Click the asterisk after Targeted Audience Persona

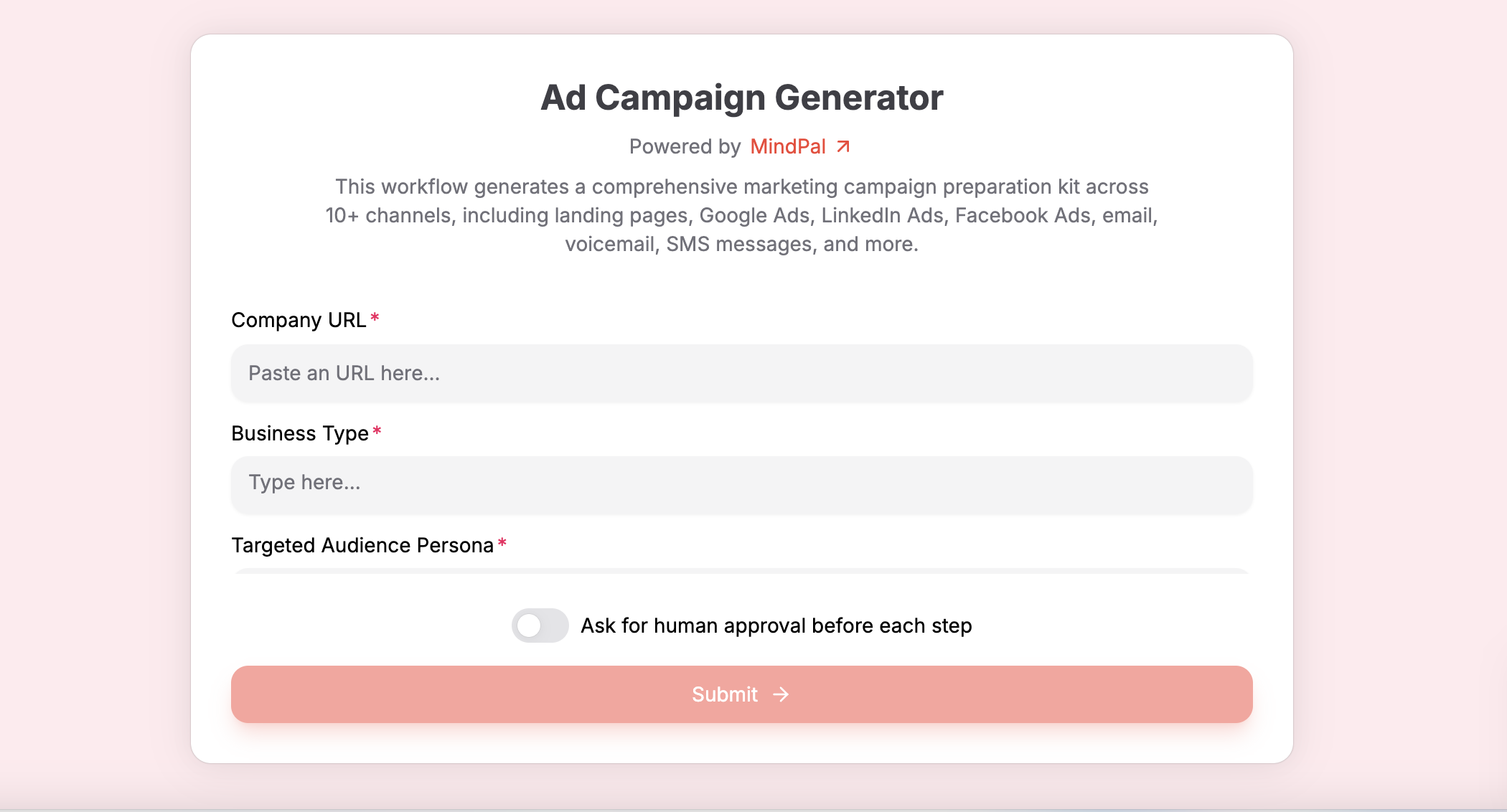[x=502, y=543]
